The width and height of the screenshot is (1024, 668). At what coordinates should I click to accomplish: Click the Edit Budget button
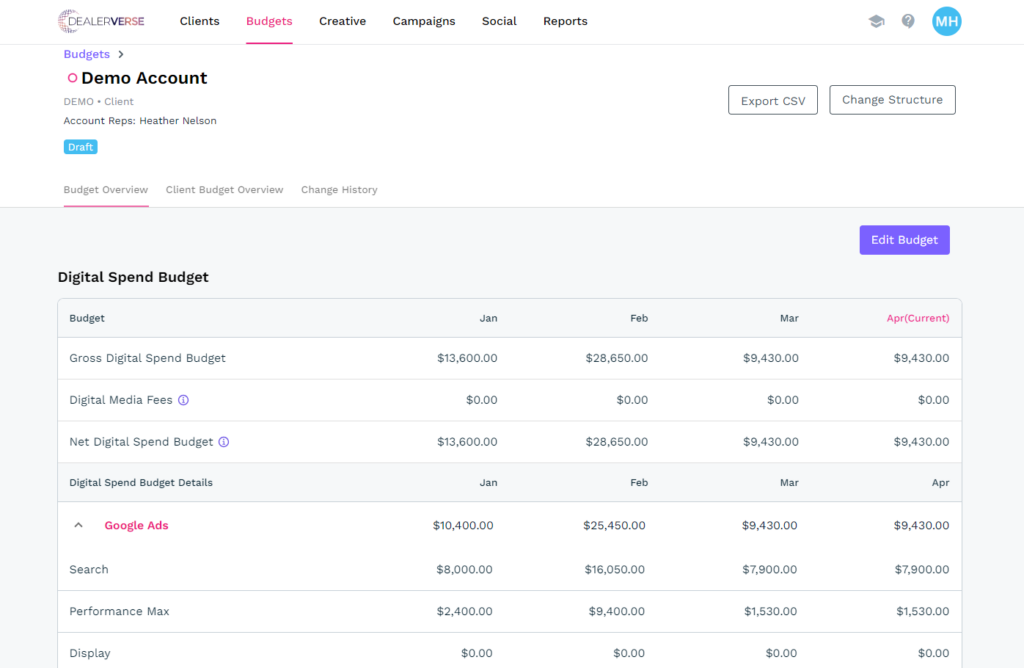tap(904, 240)
